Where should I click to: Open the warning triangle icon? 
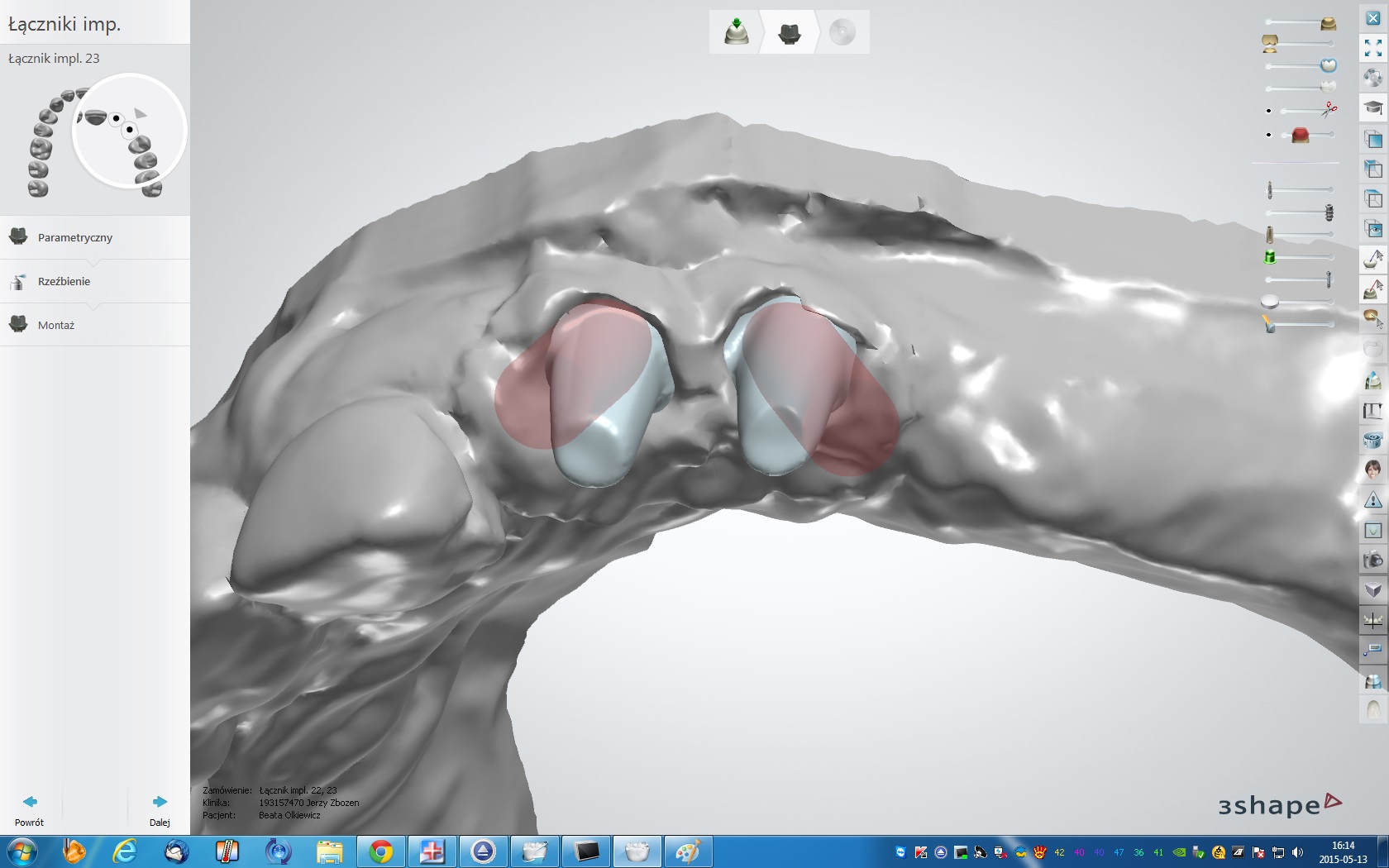(1372, 499)
